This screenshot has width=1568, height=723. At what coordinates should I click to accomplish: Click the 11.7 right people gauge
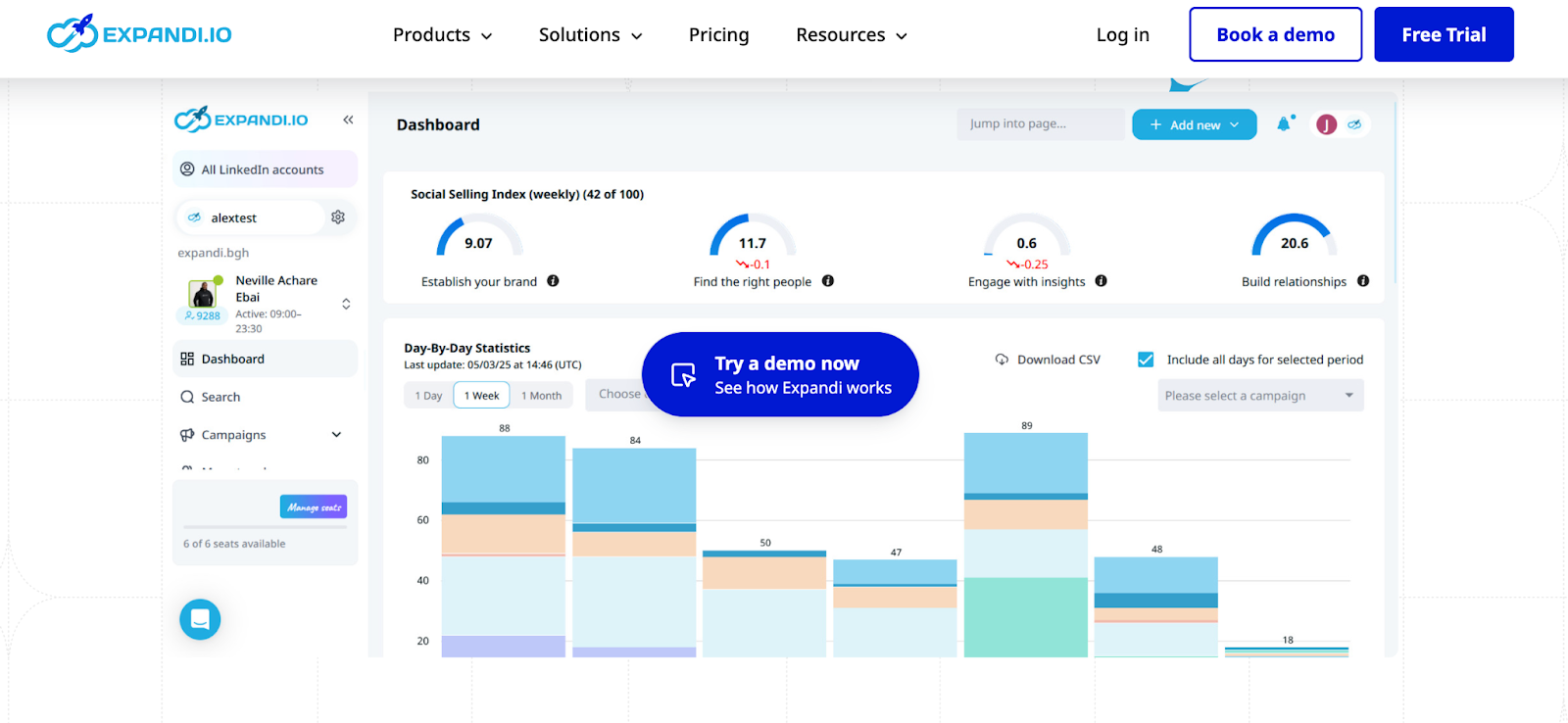pos(753,236)
